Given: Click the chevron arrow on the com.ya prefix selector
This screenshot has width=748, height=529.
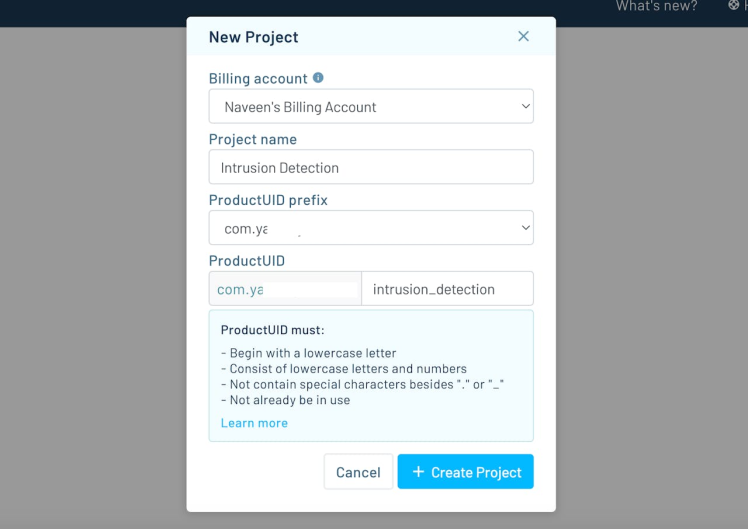Looking at the screenshot, I should pyautogui.click(x=526, y=228).
